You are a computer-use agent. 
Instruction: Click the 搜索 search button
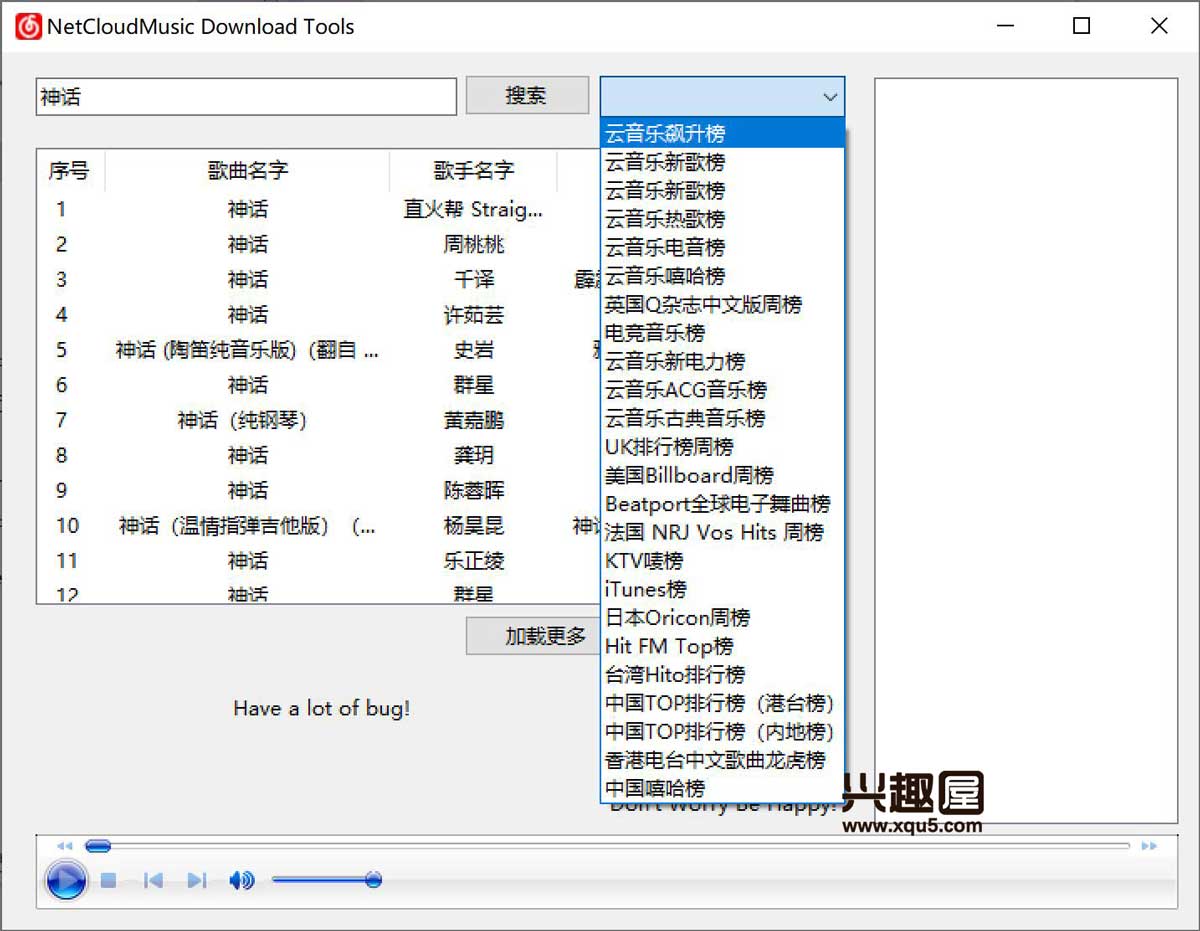tap(527, 96)
